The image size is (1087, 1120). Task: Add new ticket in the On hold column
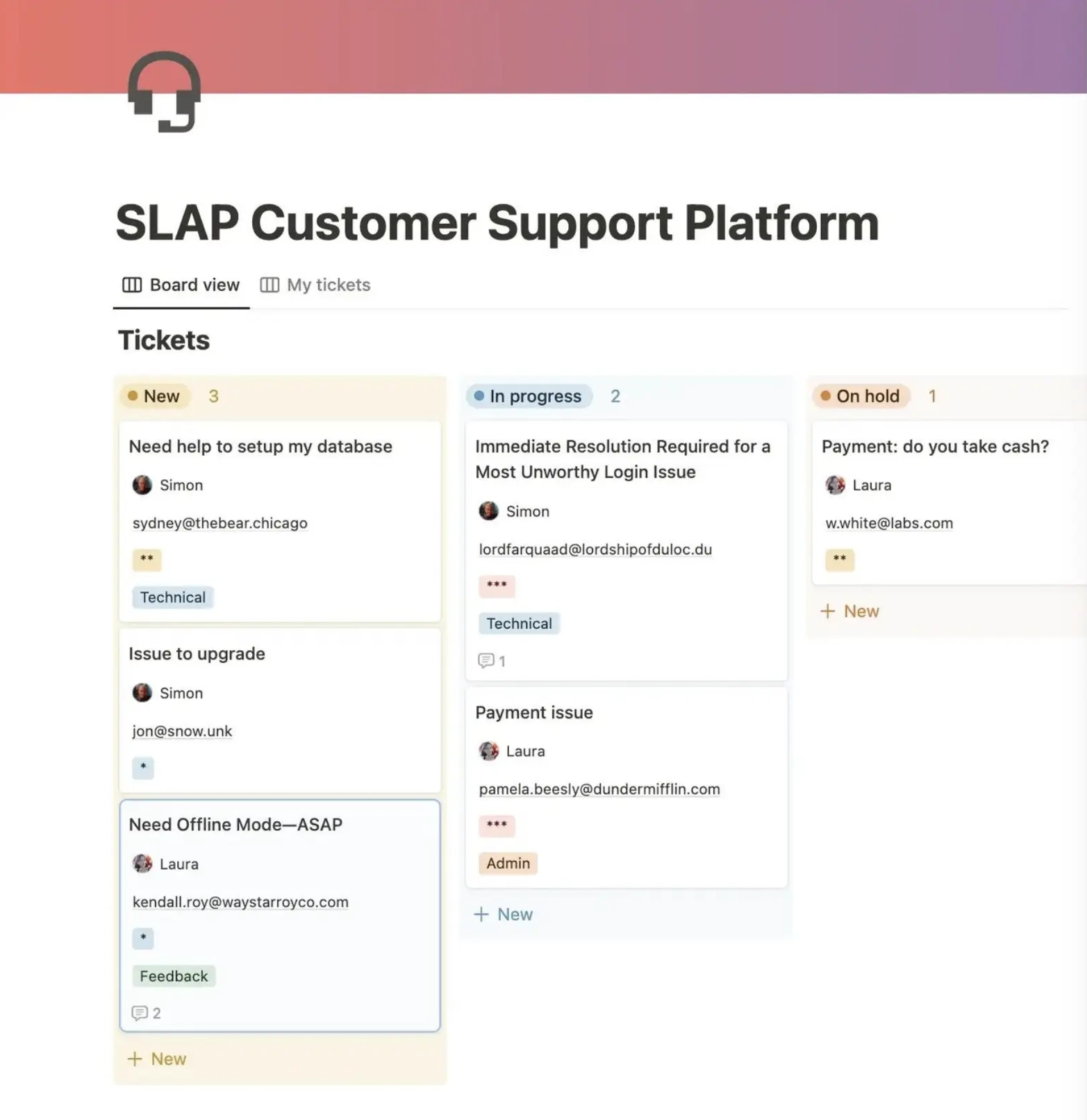850,611
